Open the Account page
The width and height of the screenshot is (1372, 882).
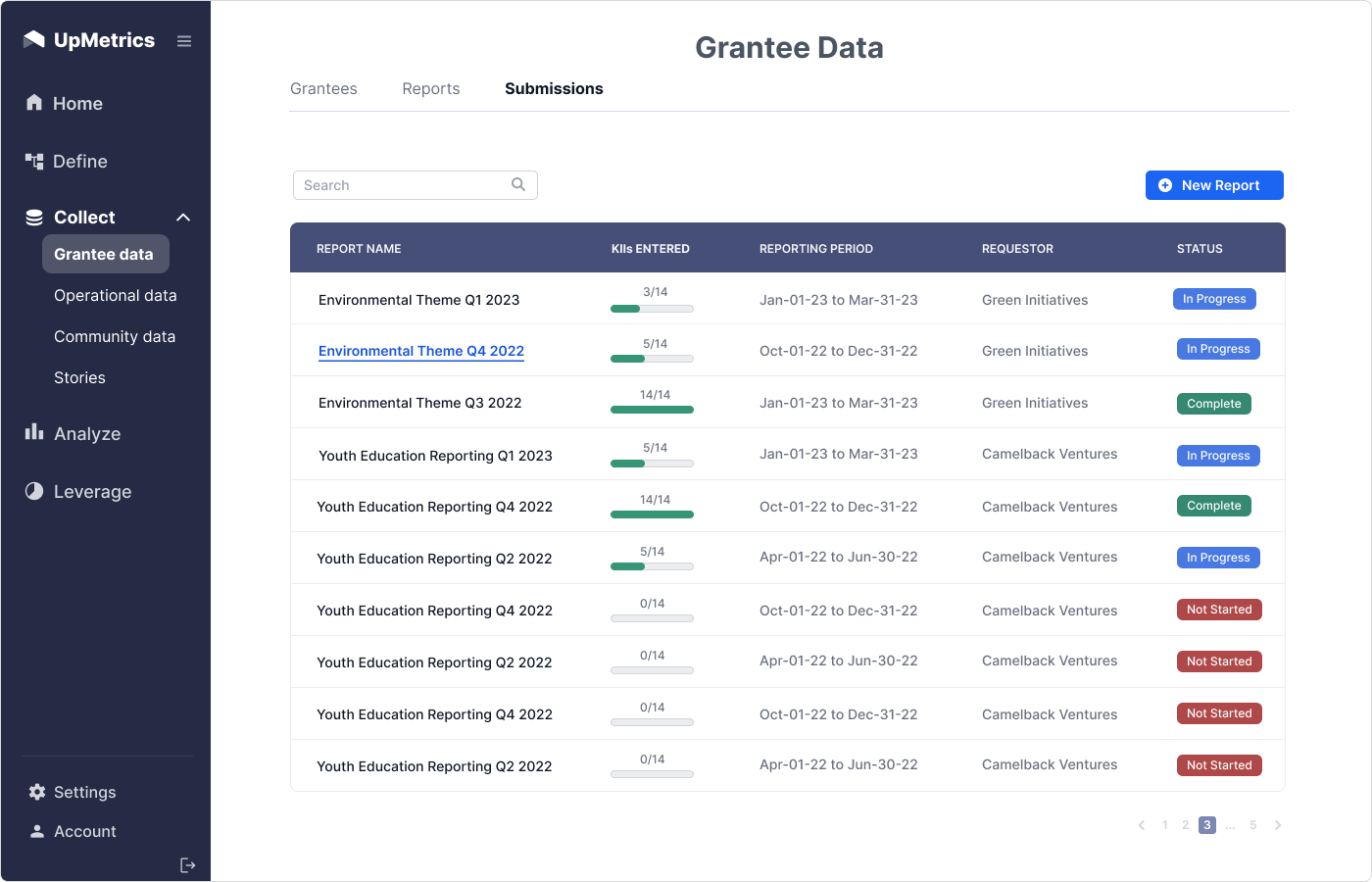(x=84, y=831)
